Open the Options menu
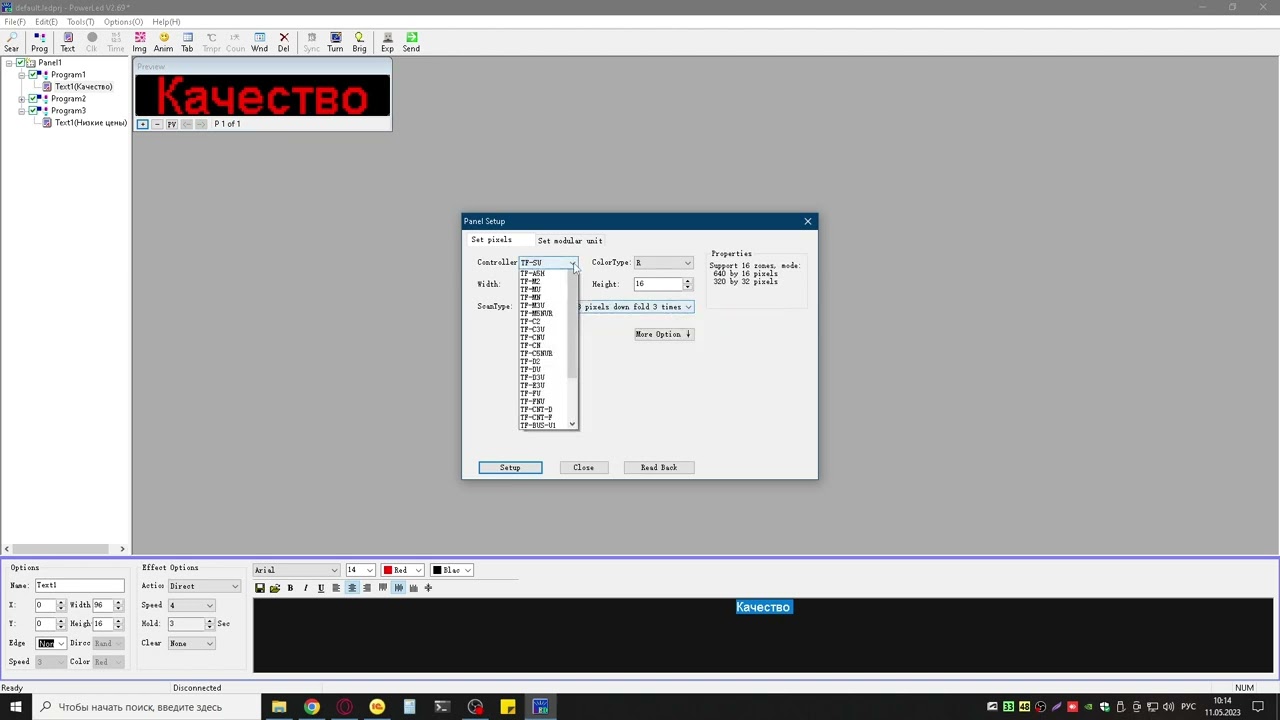1280x720 pixels. (x=123, y=21)
